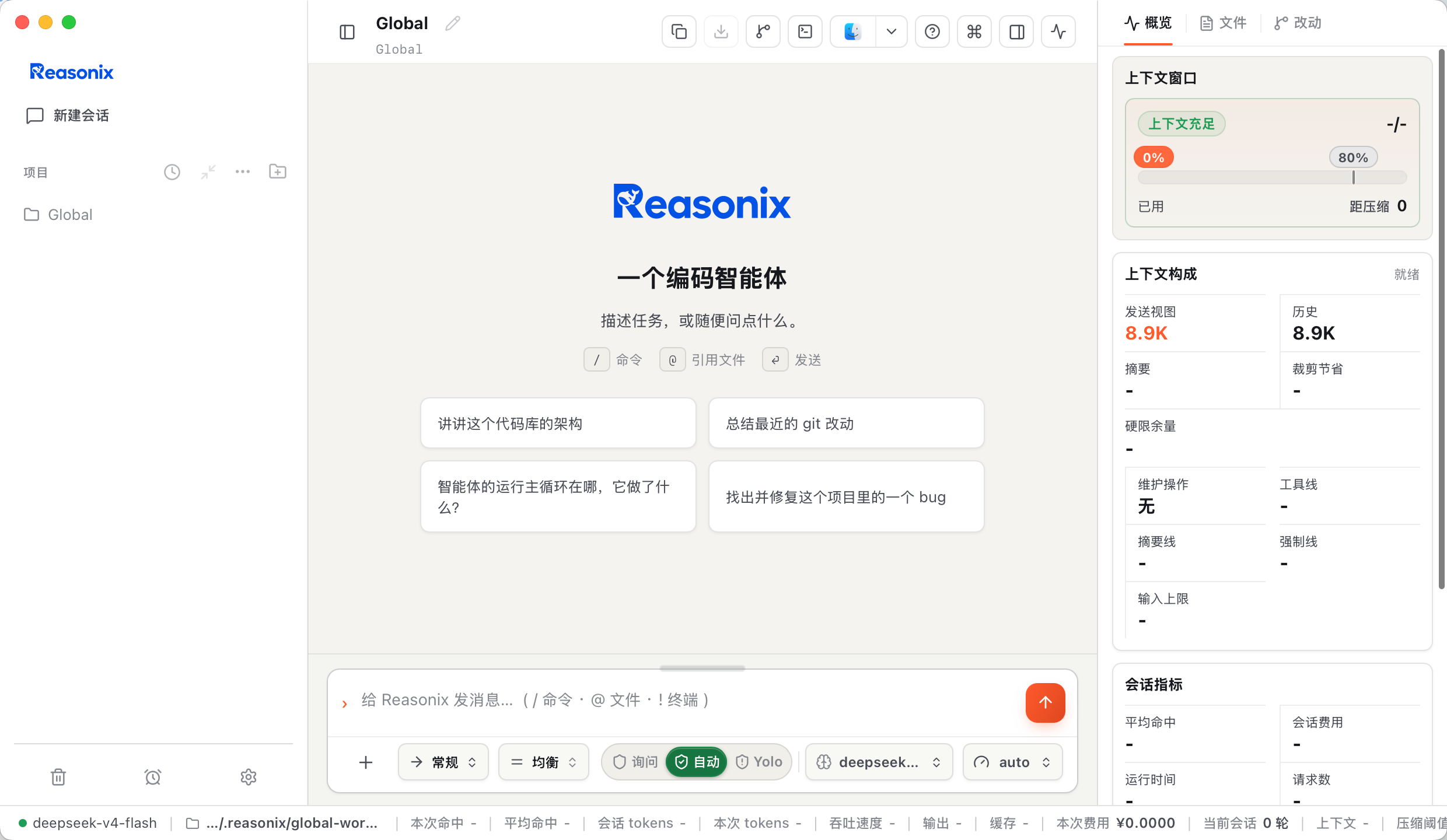Open the Global project in sidebar

tap(58, 215)
